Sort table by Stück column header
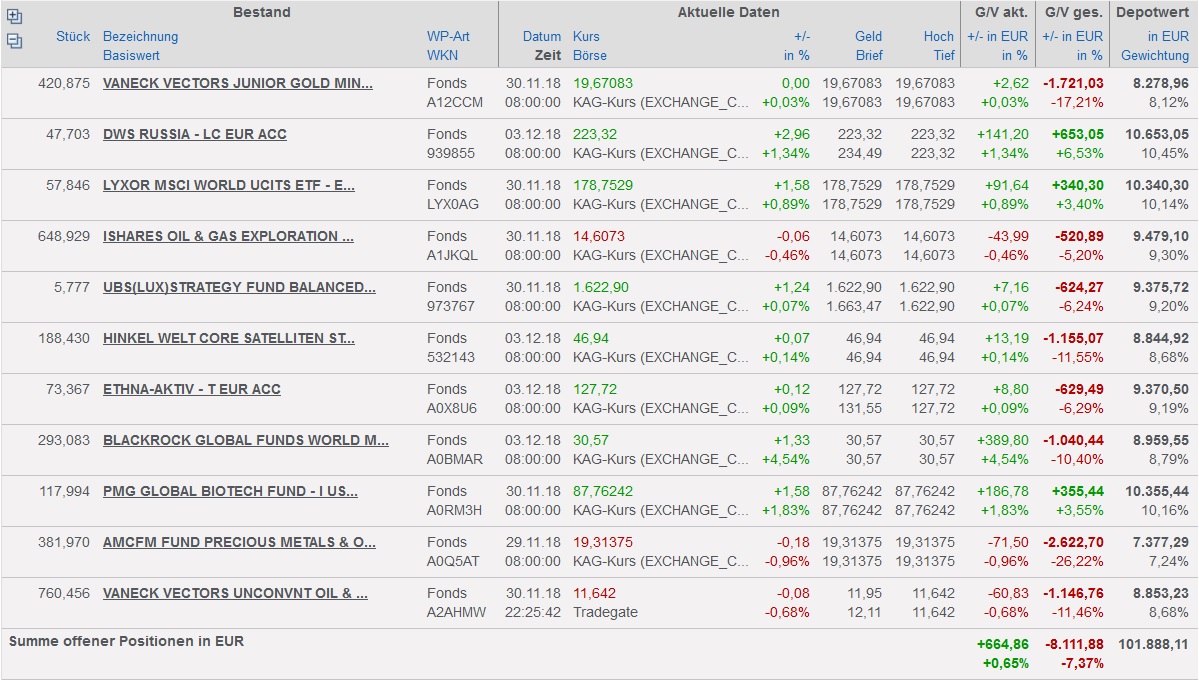Viewport: 1199px width, 680px height. [x=73, y=36]
